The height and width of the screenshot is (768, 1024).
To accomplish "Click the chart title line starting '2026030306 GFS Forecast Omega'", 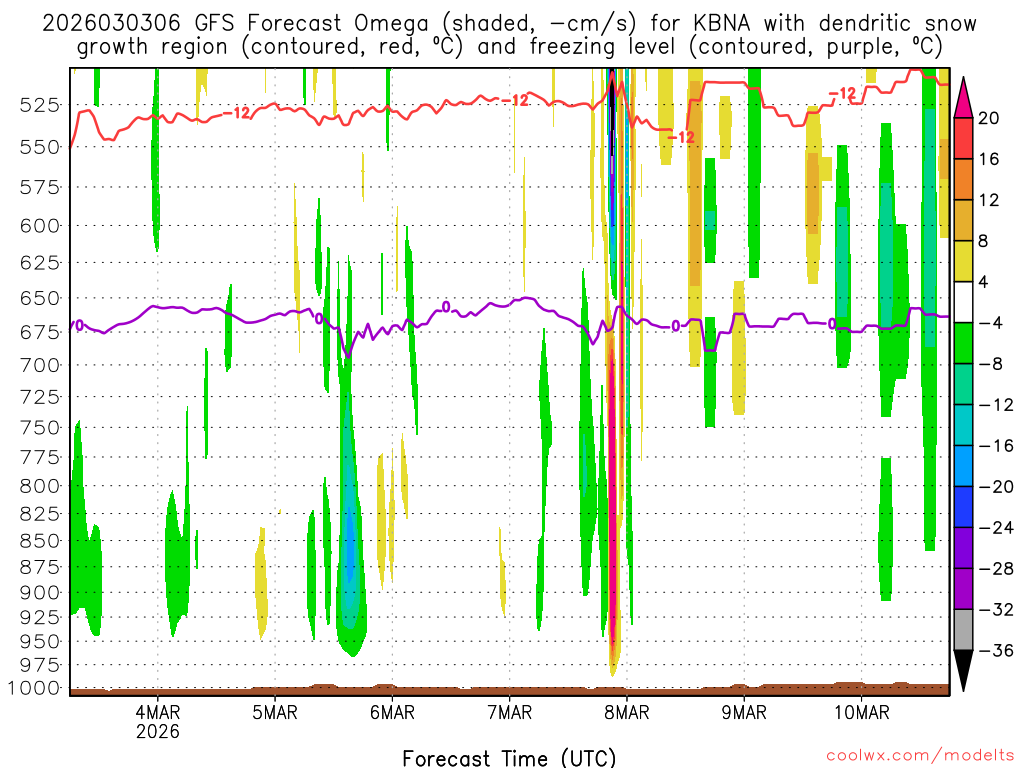I will [x=509, y=23].
